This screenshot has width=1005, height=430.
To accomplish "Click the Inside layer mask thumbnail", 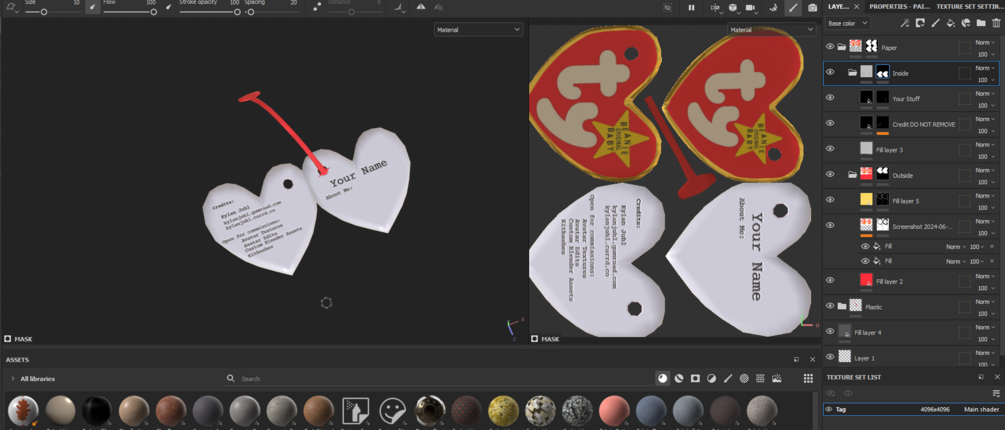I will coord(883,72).
